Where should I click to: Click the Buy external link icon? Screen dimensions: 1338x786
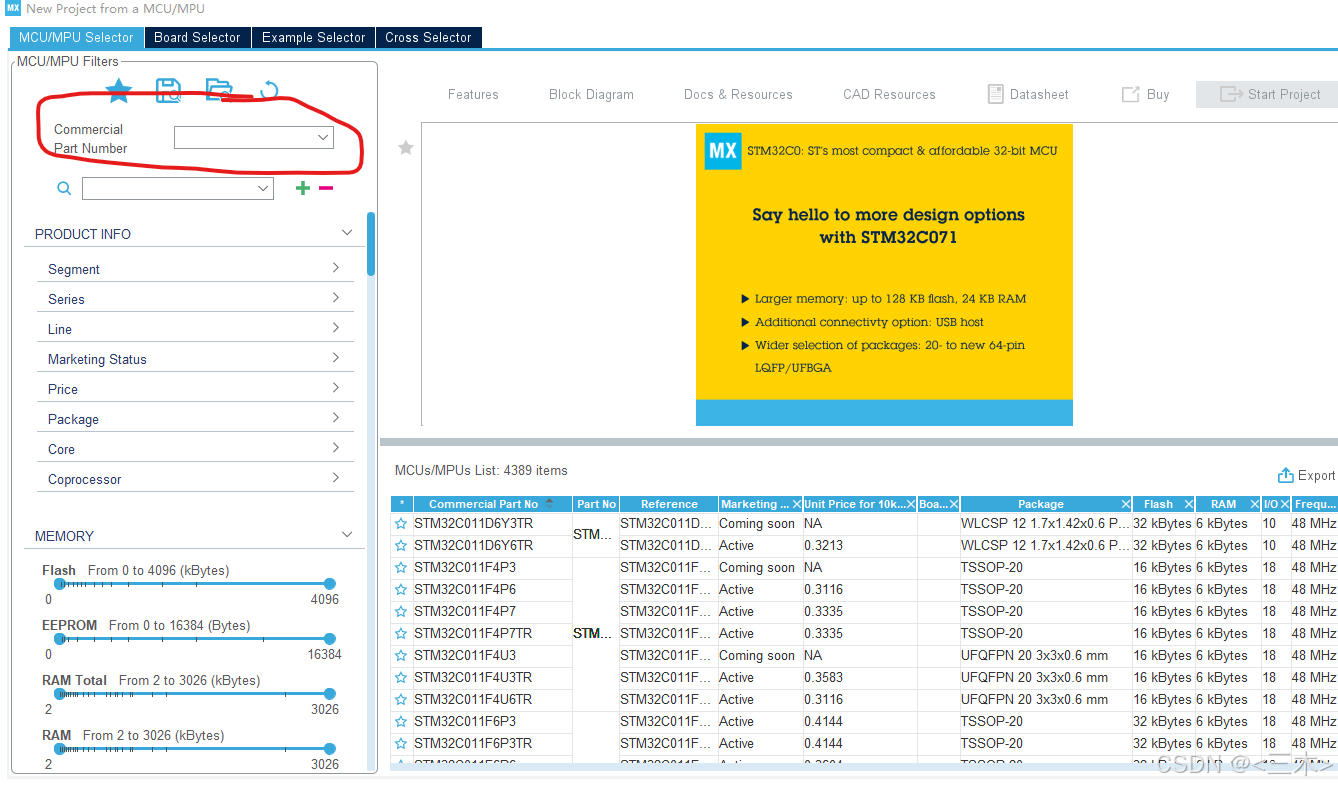point(1131,94)
